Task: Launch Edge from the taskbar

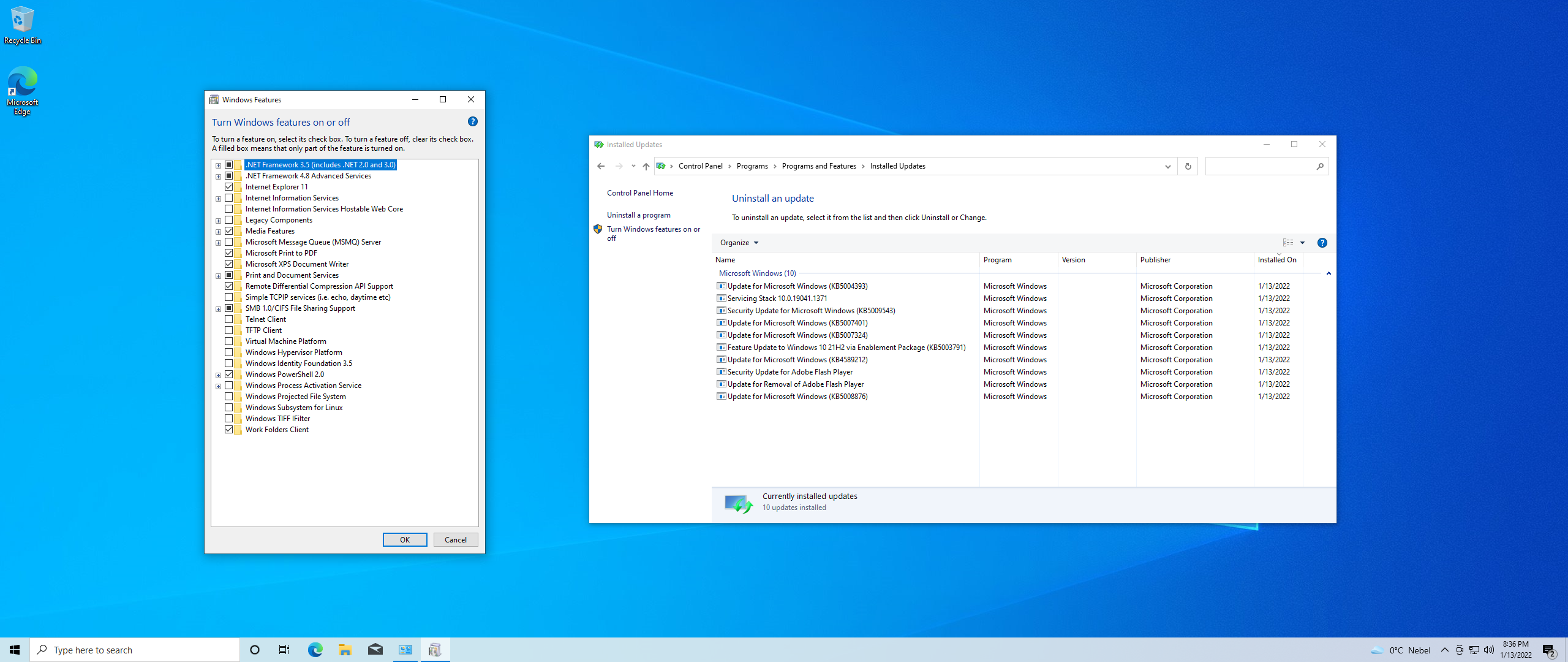Action: pyautogui.click(x=315, y=650)
